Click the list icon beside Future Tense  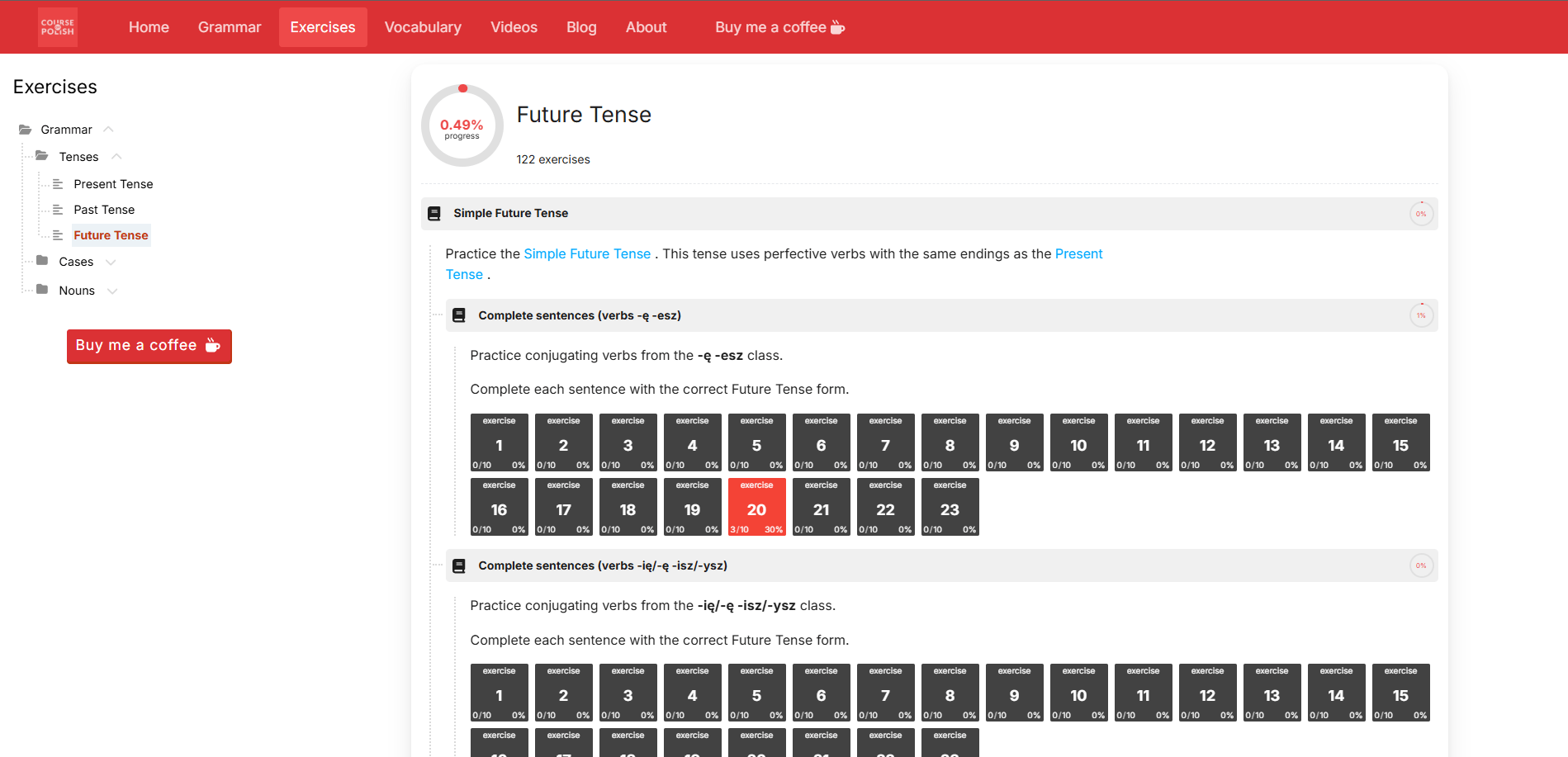(x=57, y=234)
